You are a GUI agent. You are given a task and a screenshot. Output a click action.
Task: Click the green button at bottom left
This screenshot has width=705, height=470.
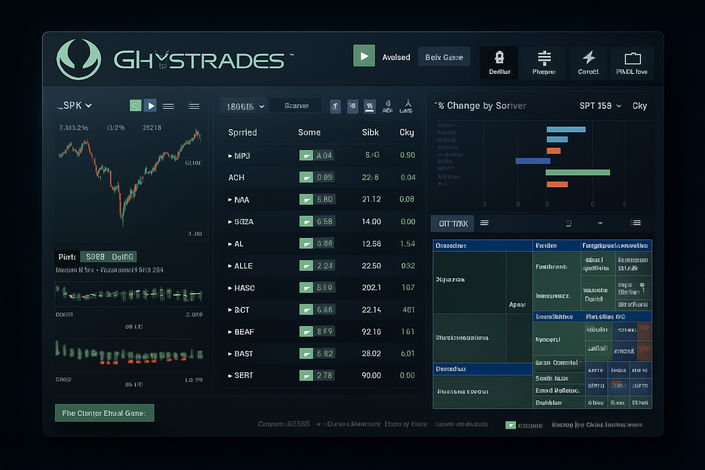(104, 412)
